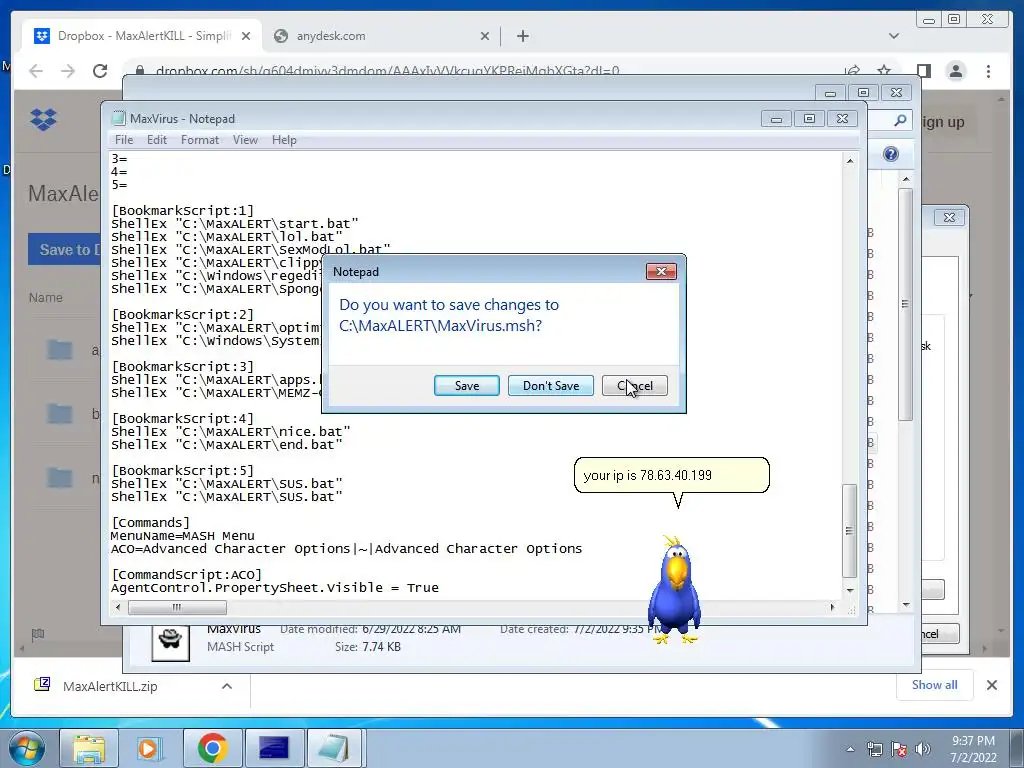Image resolution: width=1024 pixels, height=768 pixels.
Task: Go forward in Chrome
Action: click(x=68, y=71)
